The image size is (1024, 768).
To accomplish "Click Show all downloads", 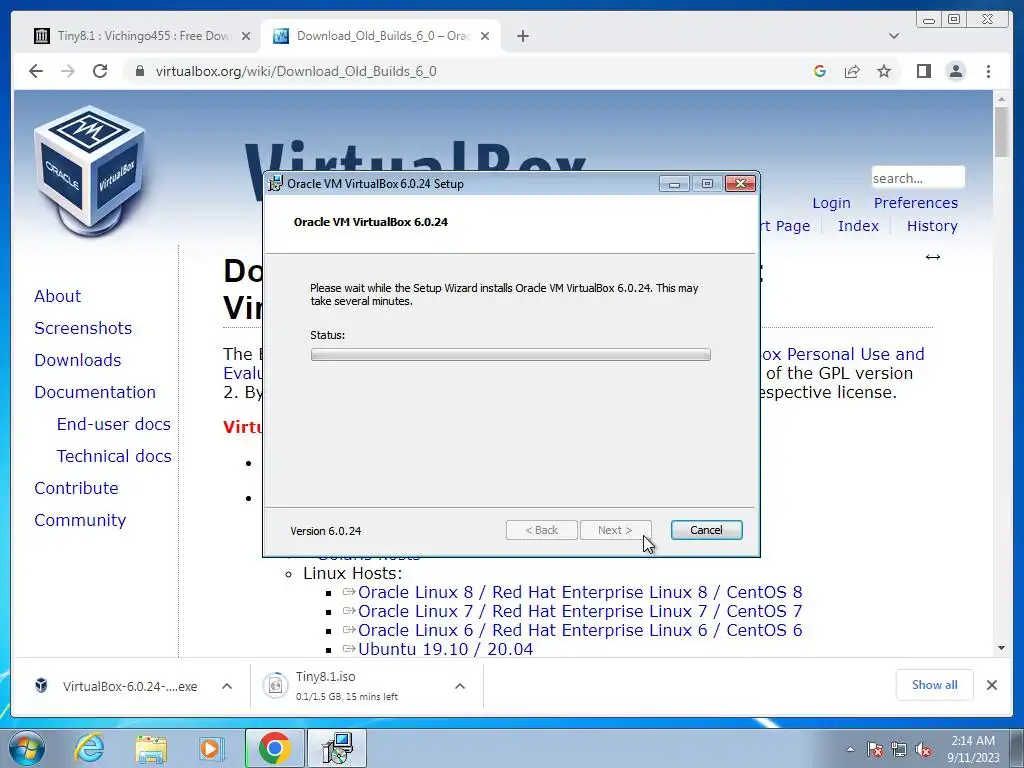I will (x=935, y=685).
